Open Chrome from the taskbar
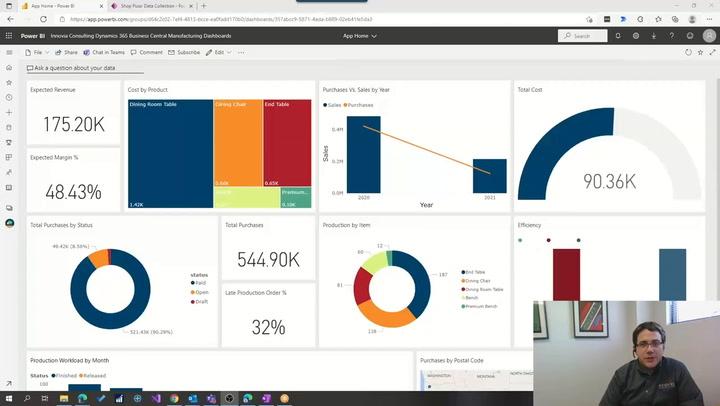The image size is (720, 406). point(174,398)
